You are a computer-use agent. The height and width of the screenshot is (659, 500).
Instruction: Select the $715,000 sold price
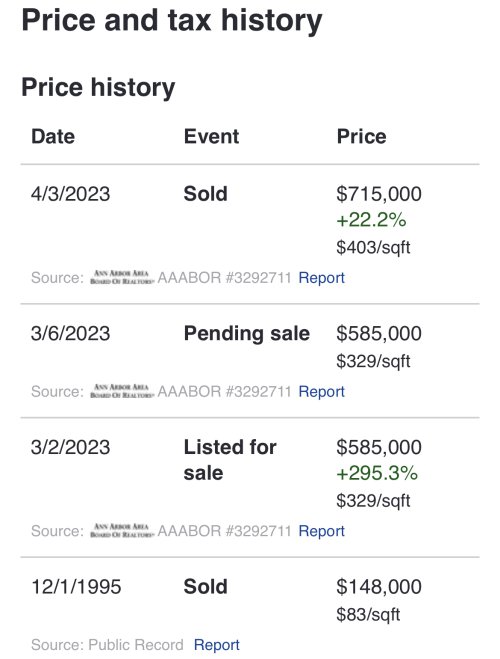click(x=379, y=194)
